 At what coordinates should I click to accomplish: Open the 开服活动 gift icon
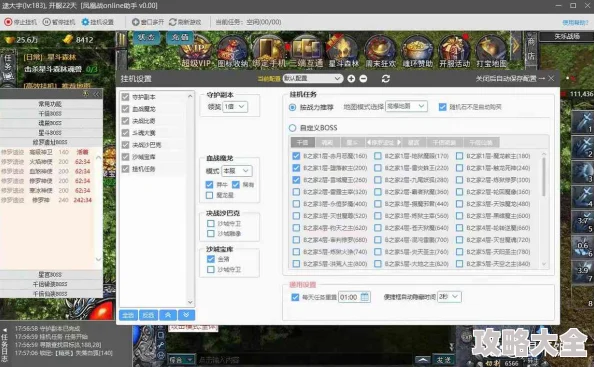455,51
